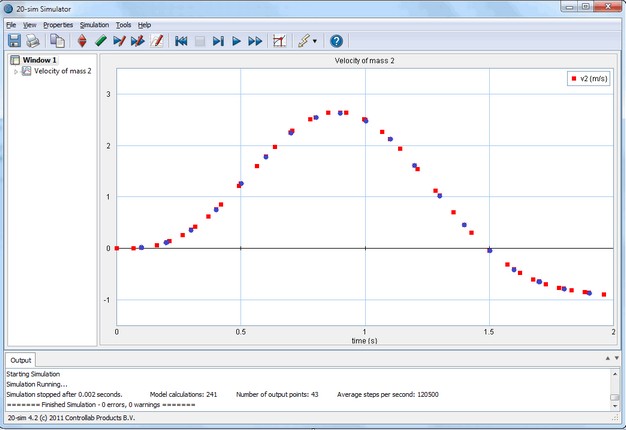Image resolution: width=626 pixels, height=430 pixels.
Task: Click the Print icon
Action: pyautogui.click(x=33, y=41)
